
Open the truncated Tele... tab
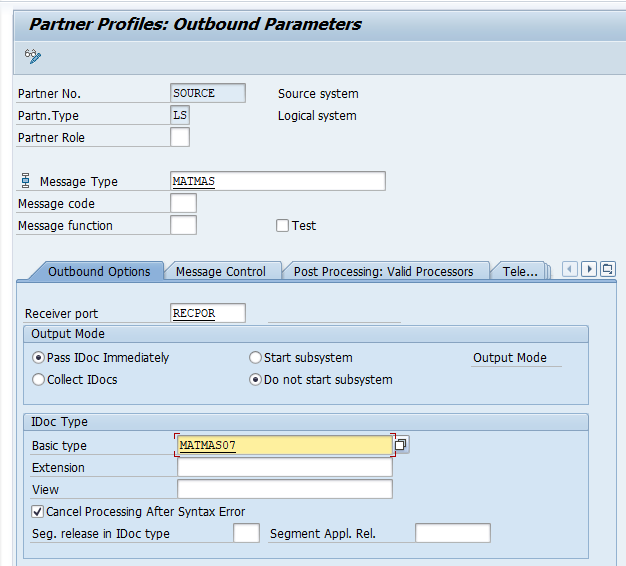click(520, 271)
